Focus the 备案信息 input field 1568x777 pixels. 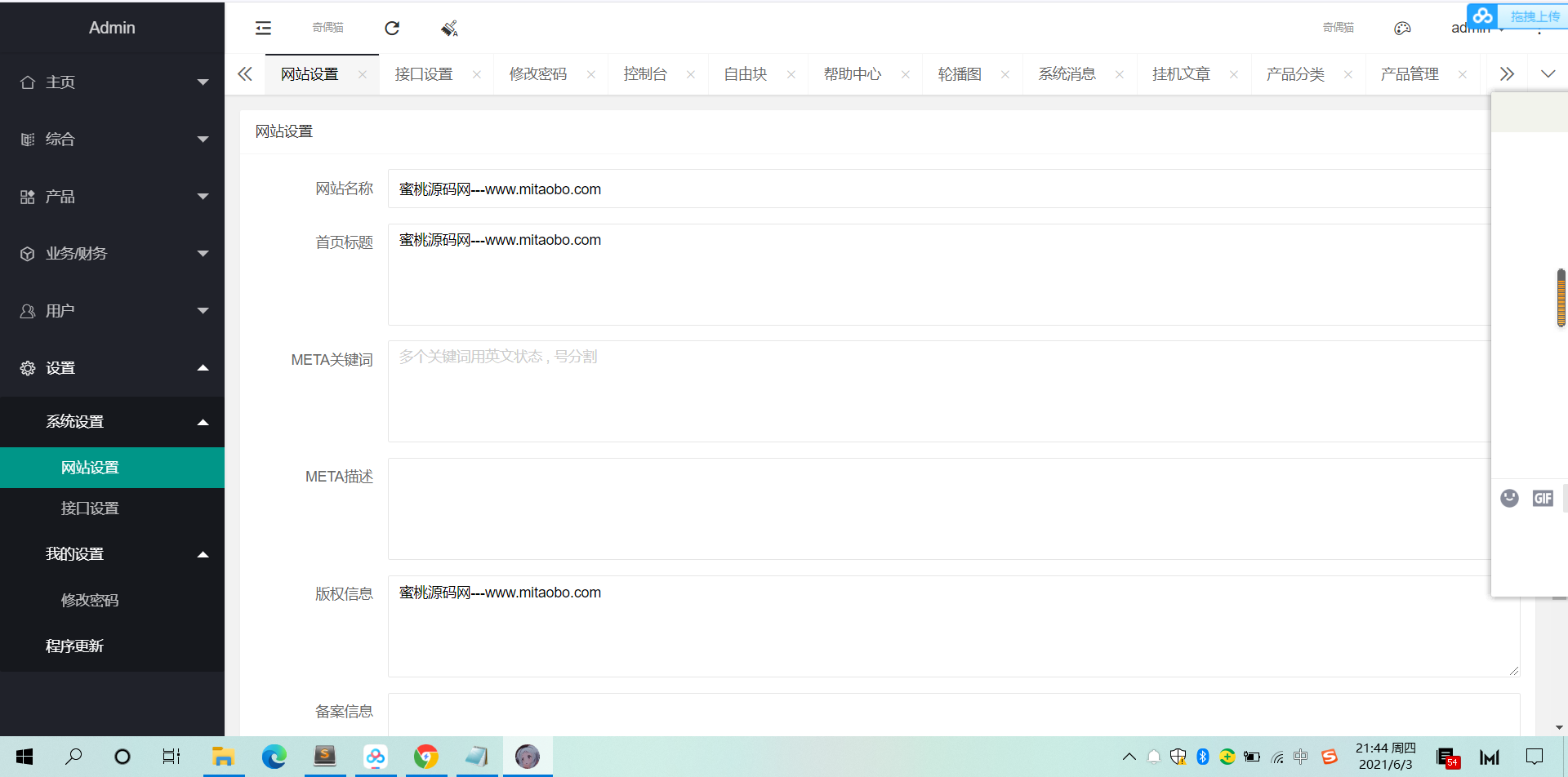click(954, 714)
